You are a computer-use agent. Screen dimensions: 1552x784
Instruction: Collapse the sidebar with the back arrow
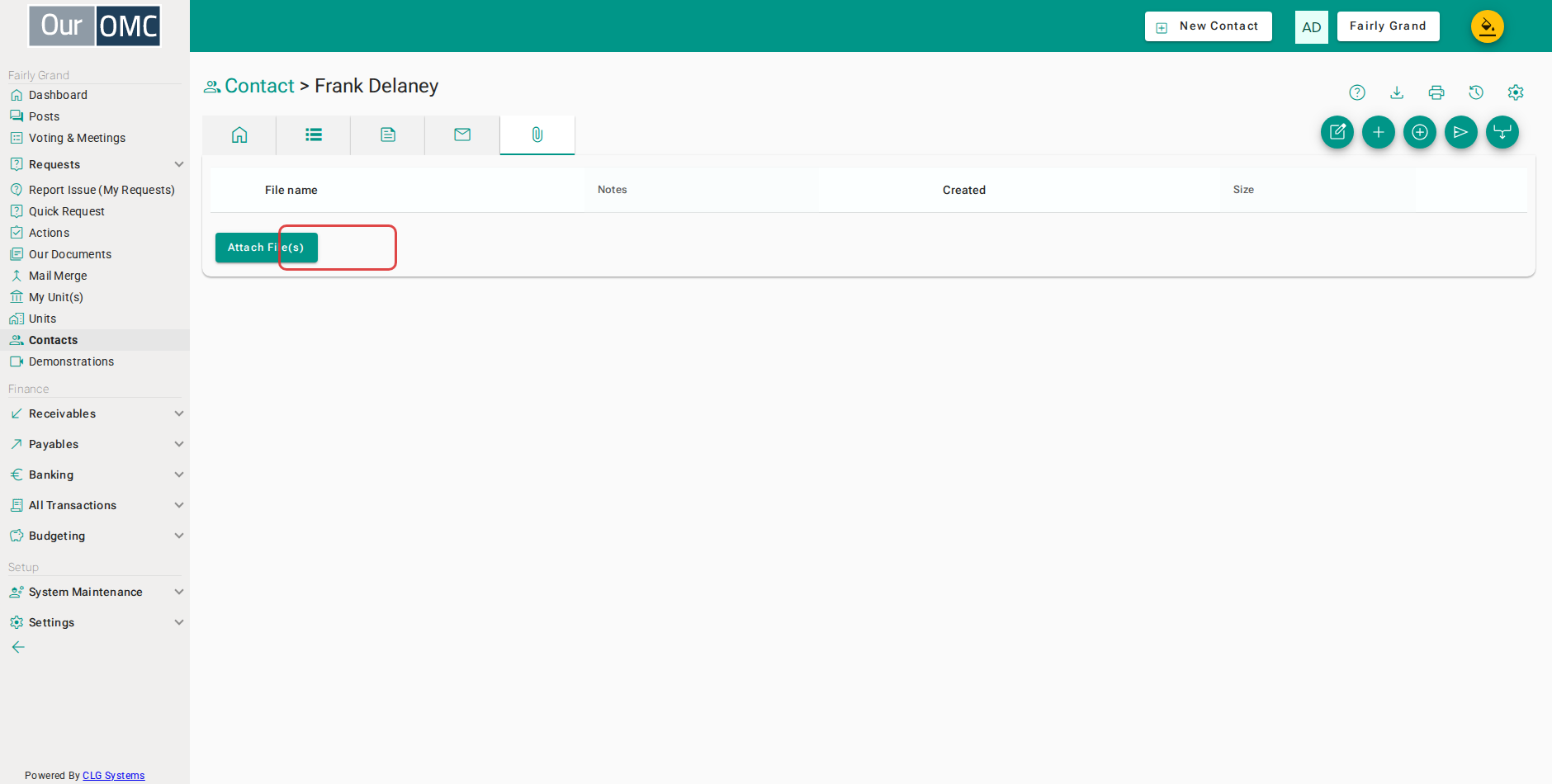point(18,647)
